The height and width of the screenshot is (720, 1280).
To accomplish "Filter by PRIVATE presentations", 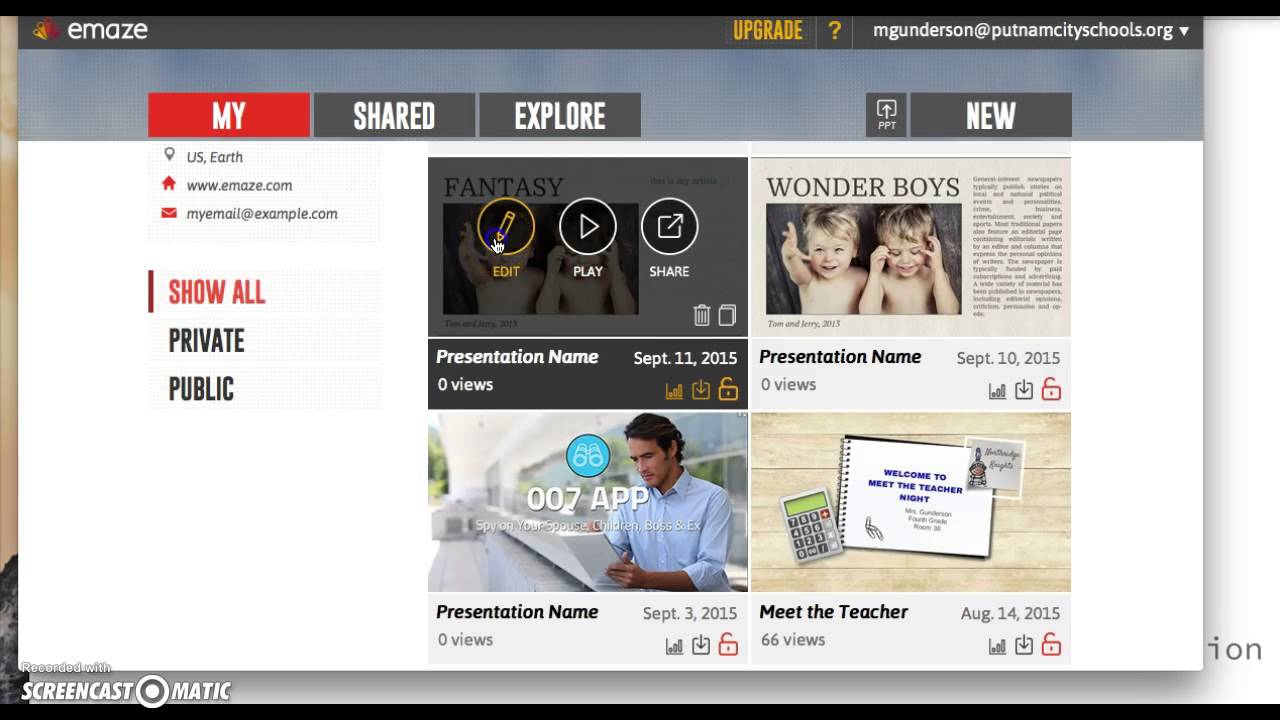I will tap(206, 341).
